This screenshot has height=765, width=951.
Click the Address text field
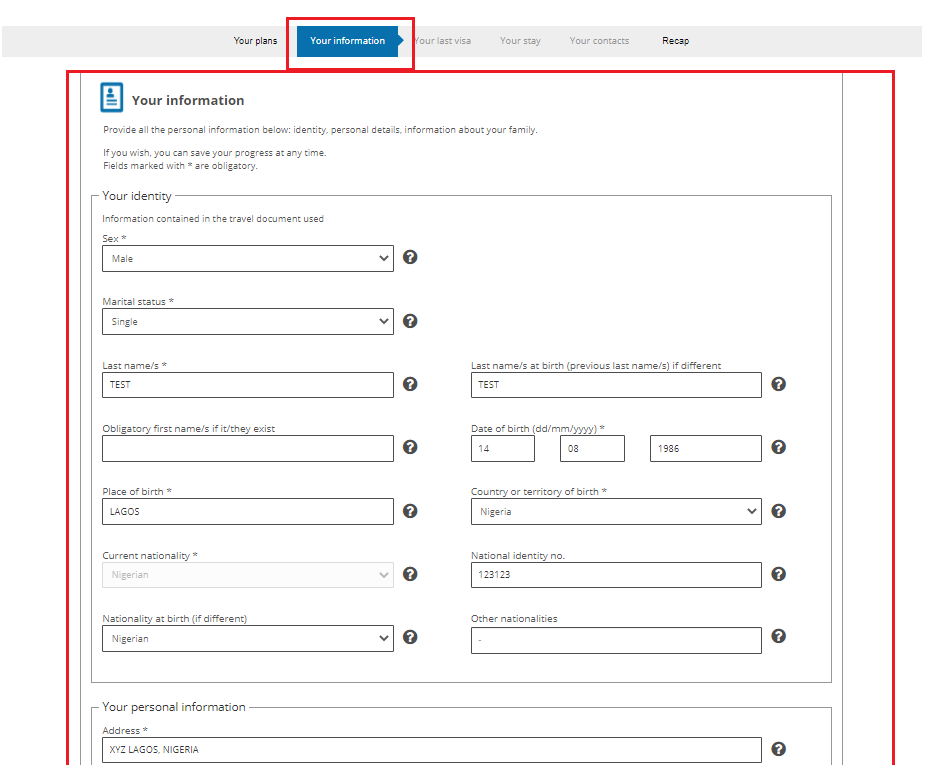click(x=431, y=750)
